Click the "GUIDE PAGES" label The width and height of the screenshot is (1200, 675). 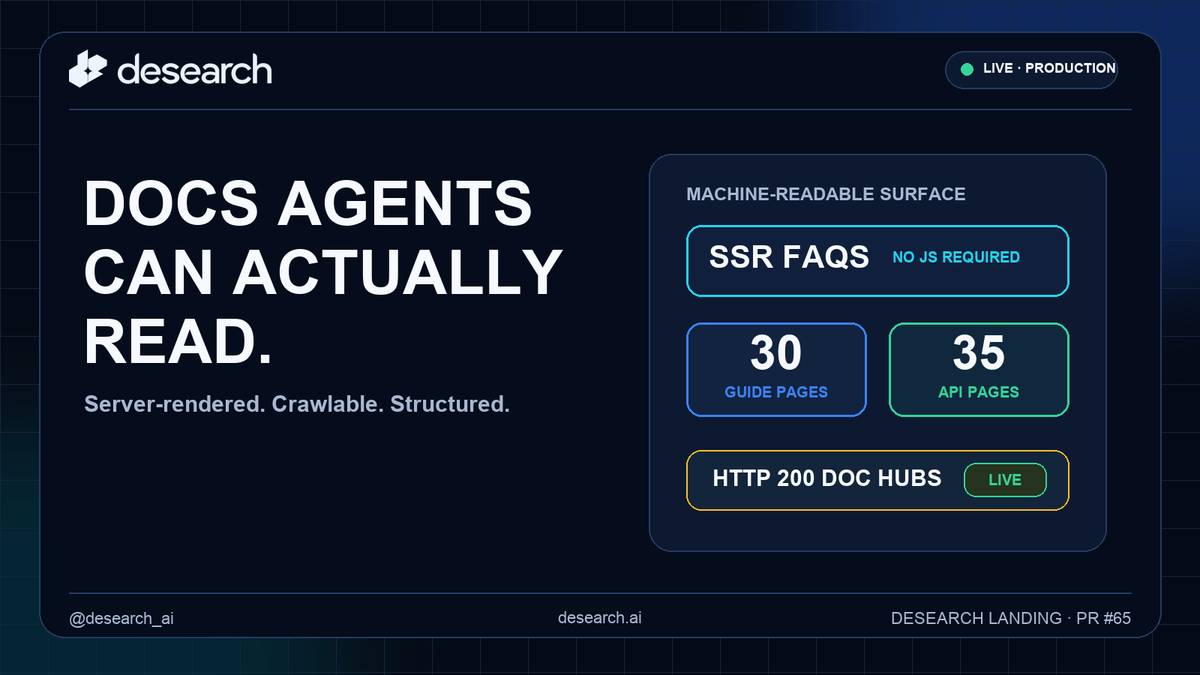click(776, 392)
